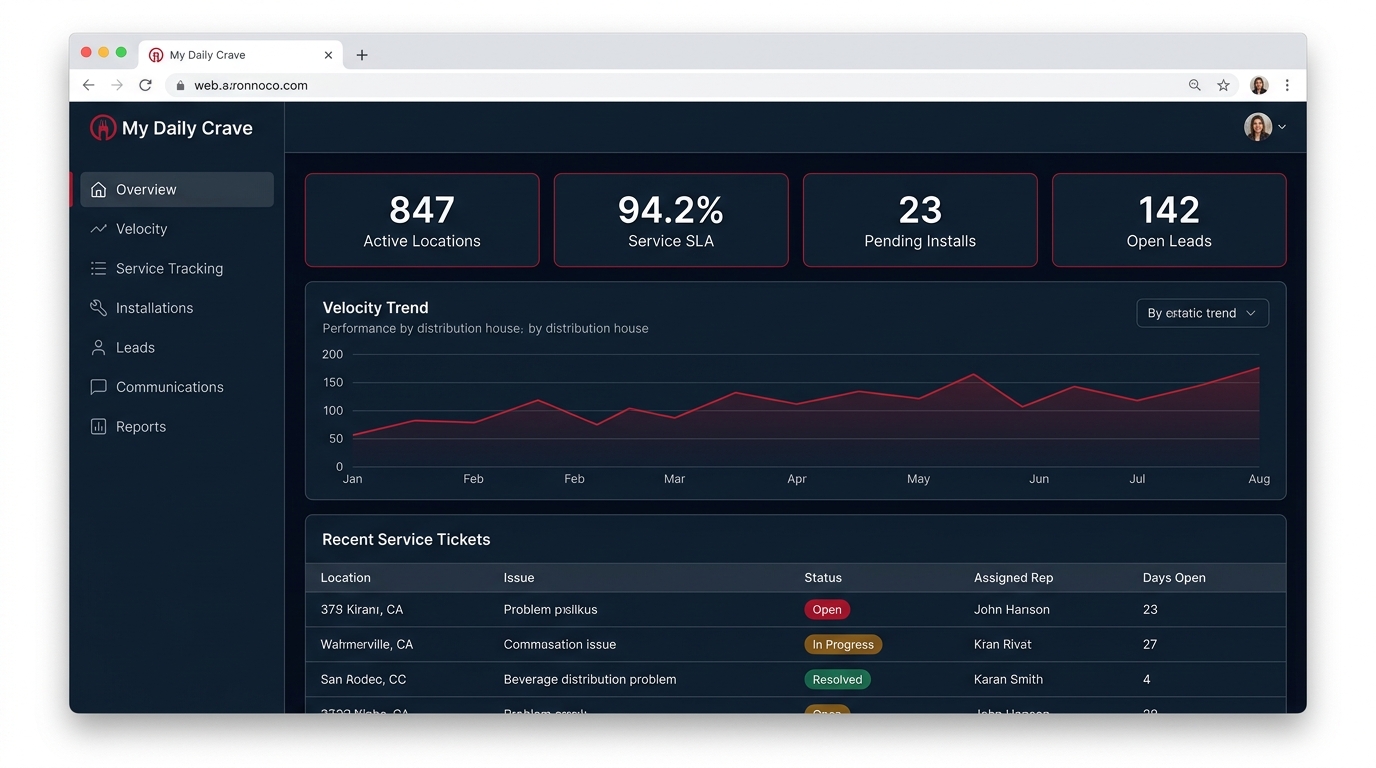Click the zoom magnifier in address bar

pyautogui.click(x=1194, y=85)
